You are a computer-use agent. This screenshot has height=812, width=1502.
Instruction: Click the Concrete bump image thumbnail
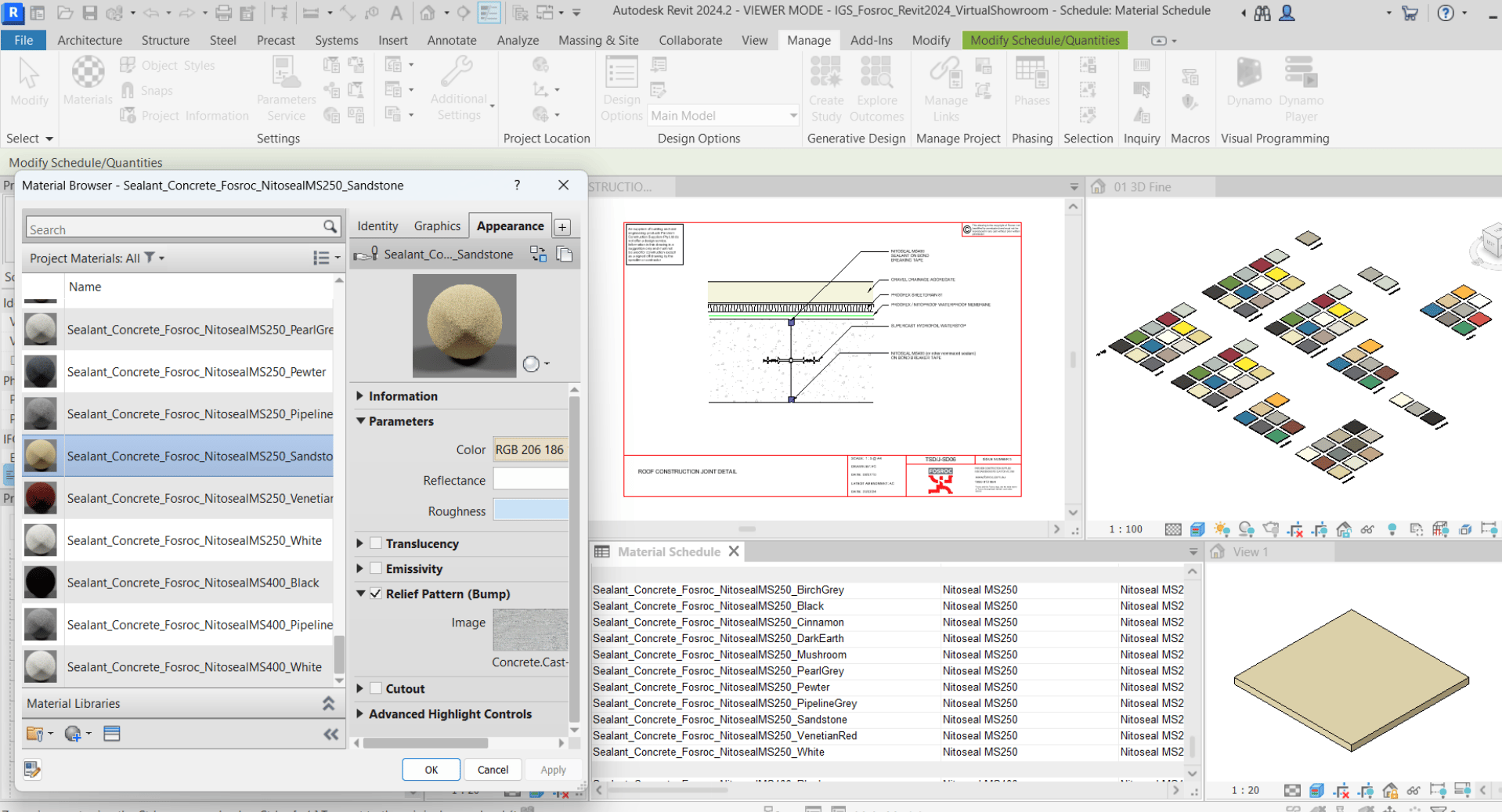(530, 630)
